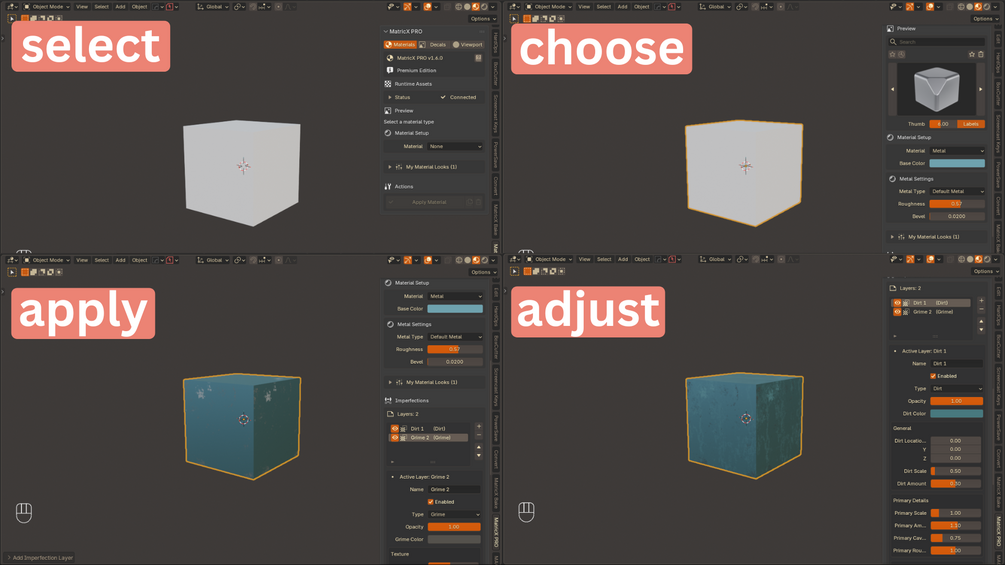The image size is (1005, 565).
Task: Open the PowerSave sidebar tab in the top-left viewport
Action: [496, 156]
